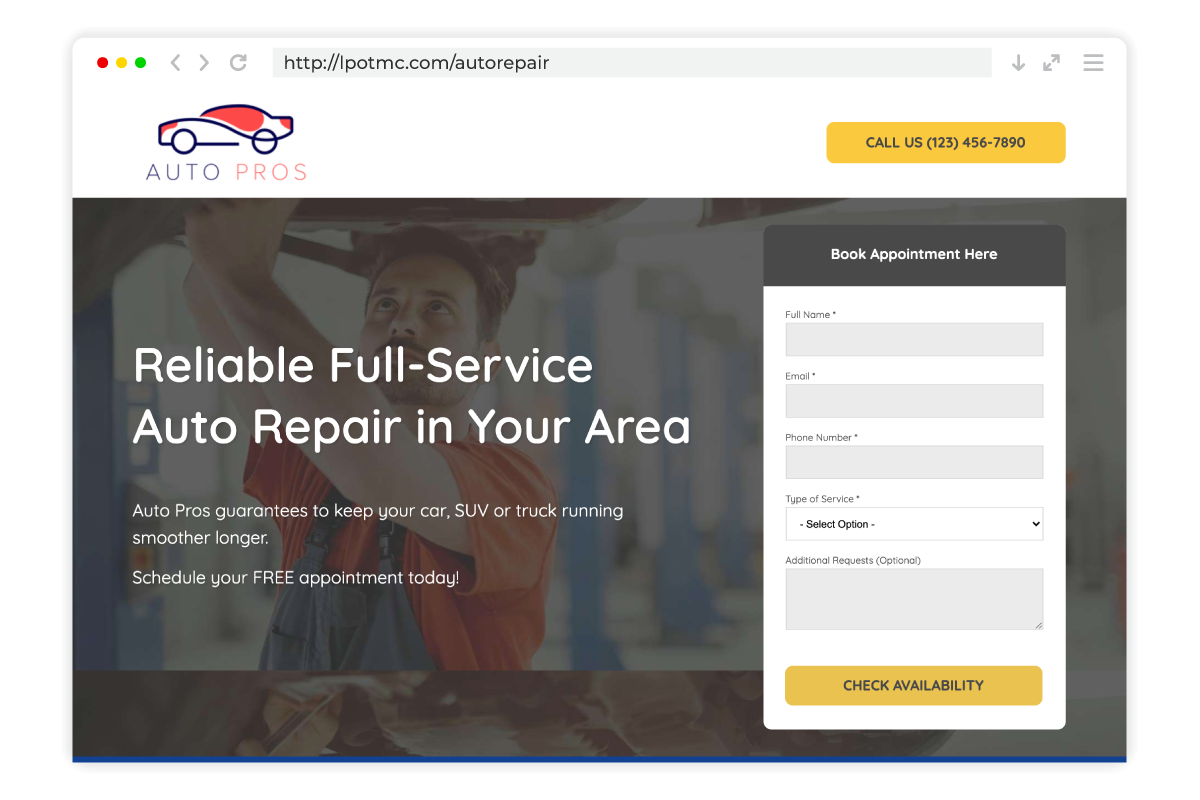Viewport: 1200px width, 800px height.
Task: Click the Book Appointment Here header
Action: pyautogui.click(x=914, y=255)
